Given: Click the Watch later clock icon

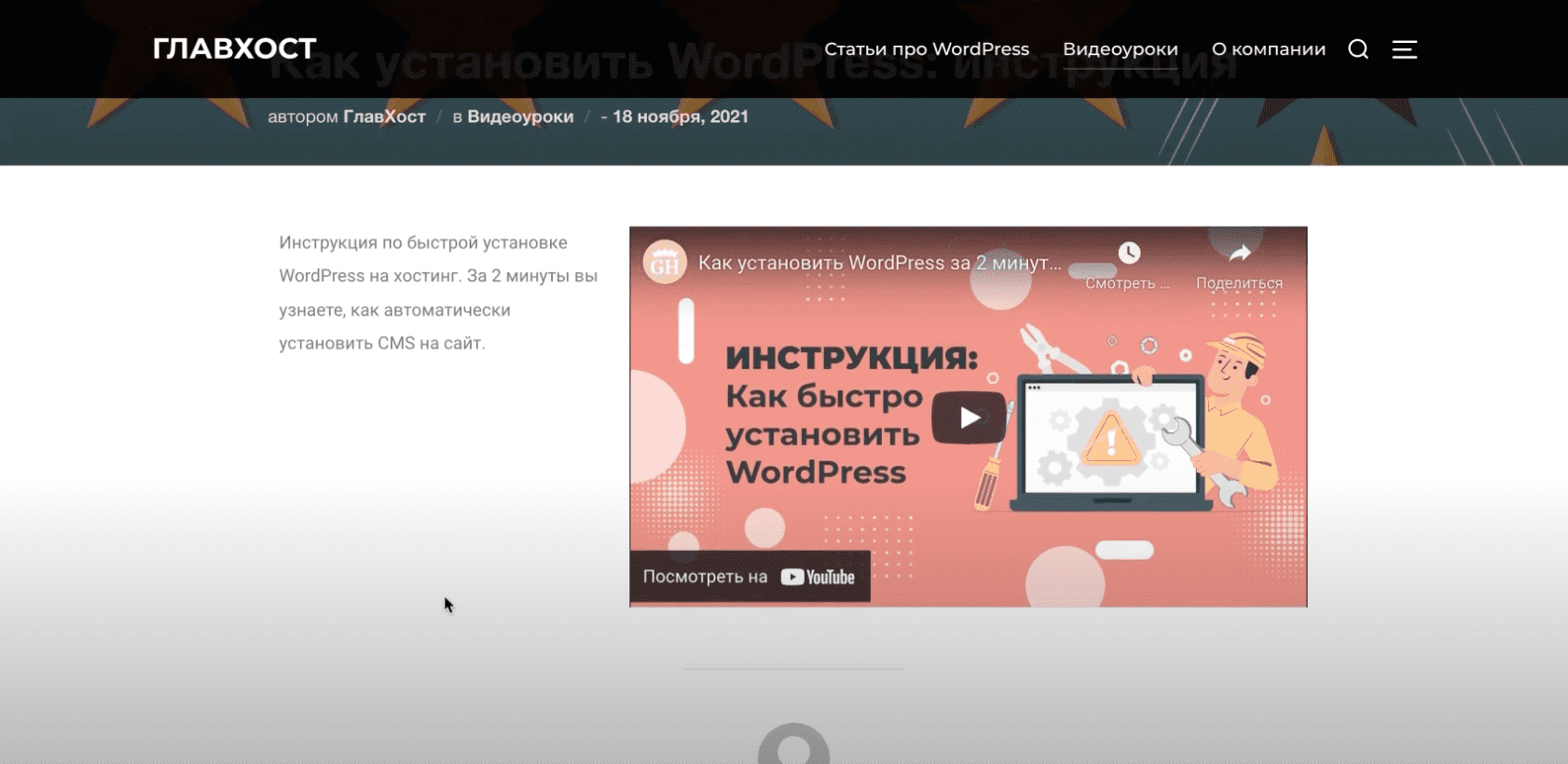Looking at the screenshot, I should (1129, 252).
